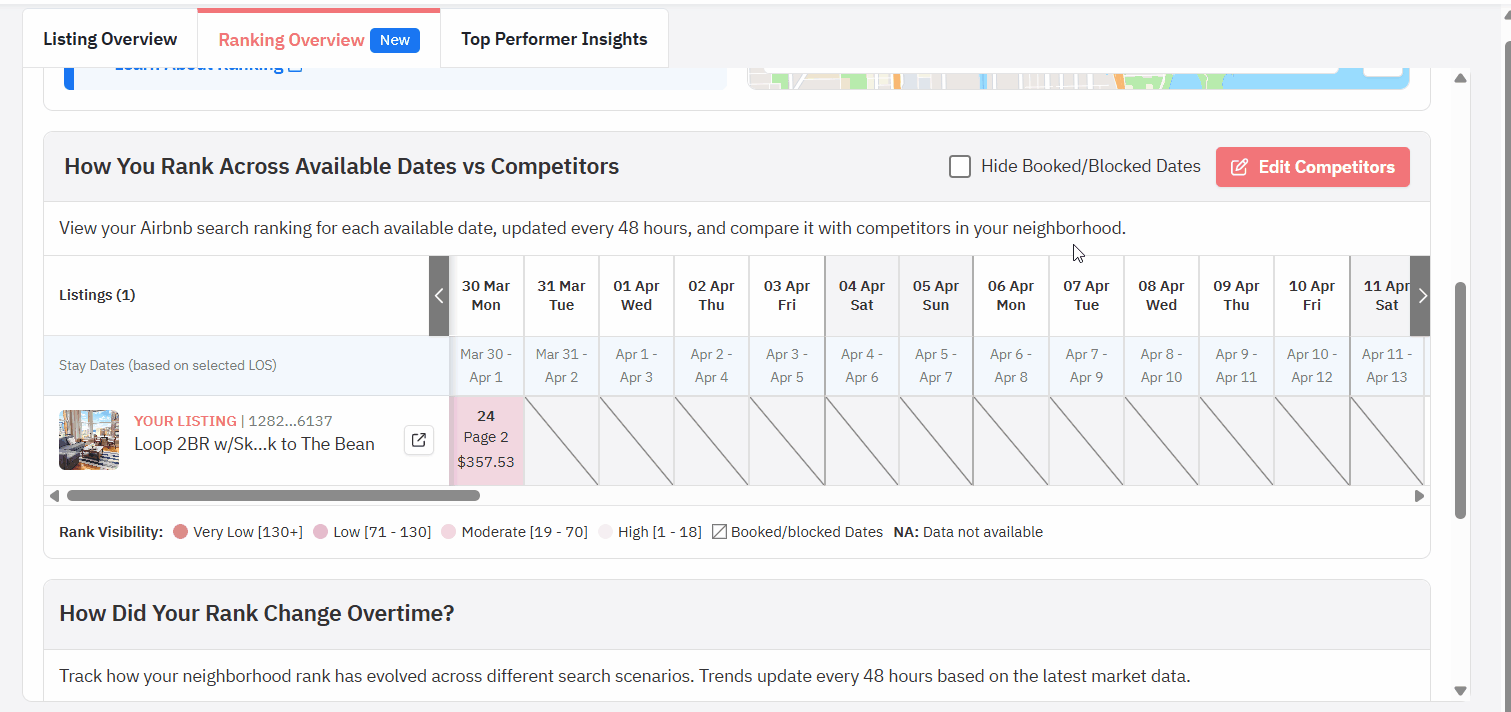Open Top Performer Insights tab
The width and height of the screenshot is (1511, 712).
(554, 40)
